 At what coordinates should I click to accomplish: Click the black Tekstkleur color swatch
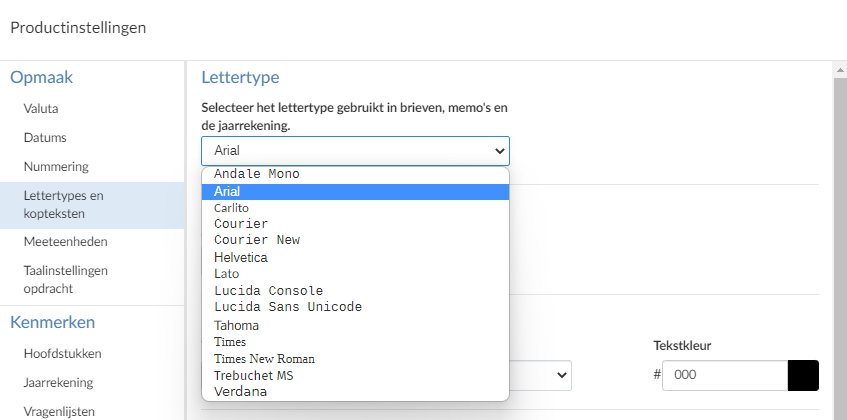coord(803,375)
